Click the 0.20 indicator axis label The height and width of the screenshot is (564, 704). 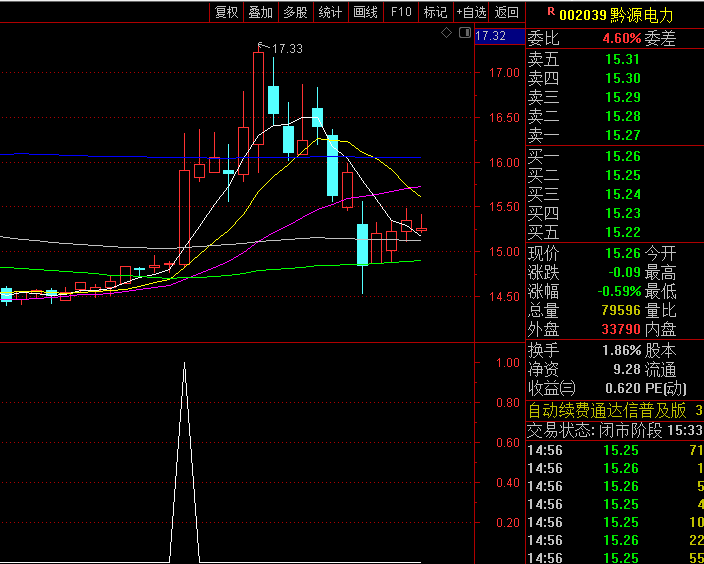pos(508,523)
